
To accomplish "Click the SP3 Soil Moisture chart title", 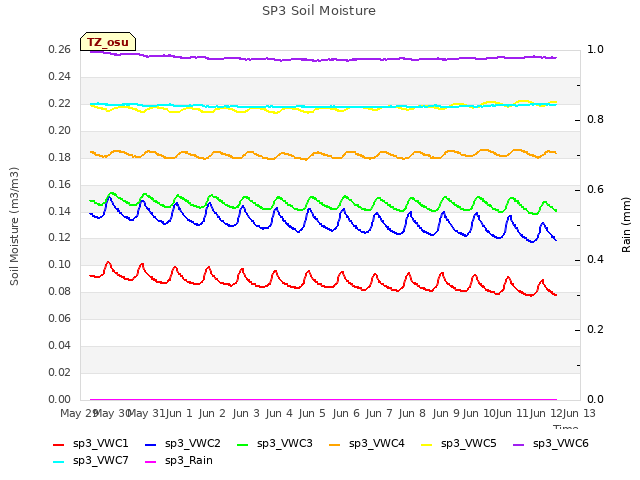I will pyautogui.click(x=319, y=11).
